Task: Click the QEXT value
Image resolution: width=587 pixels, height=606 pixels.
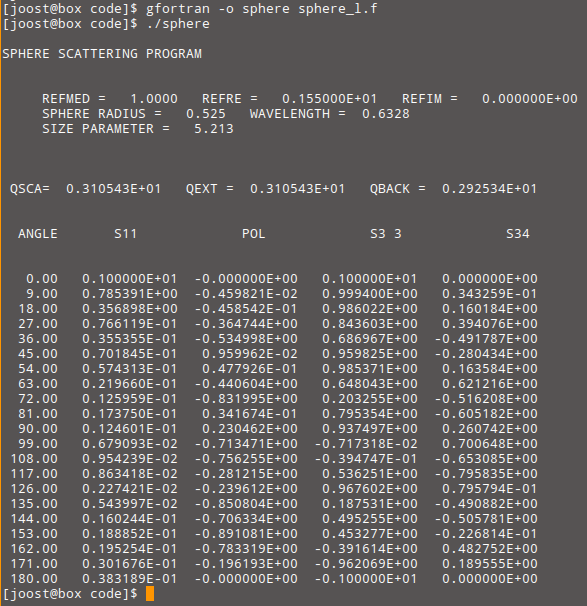Action: [x=297, y=189]
